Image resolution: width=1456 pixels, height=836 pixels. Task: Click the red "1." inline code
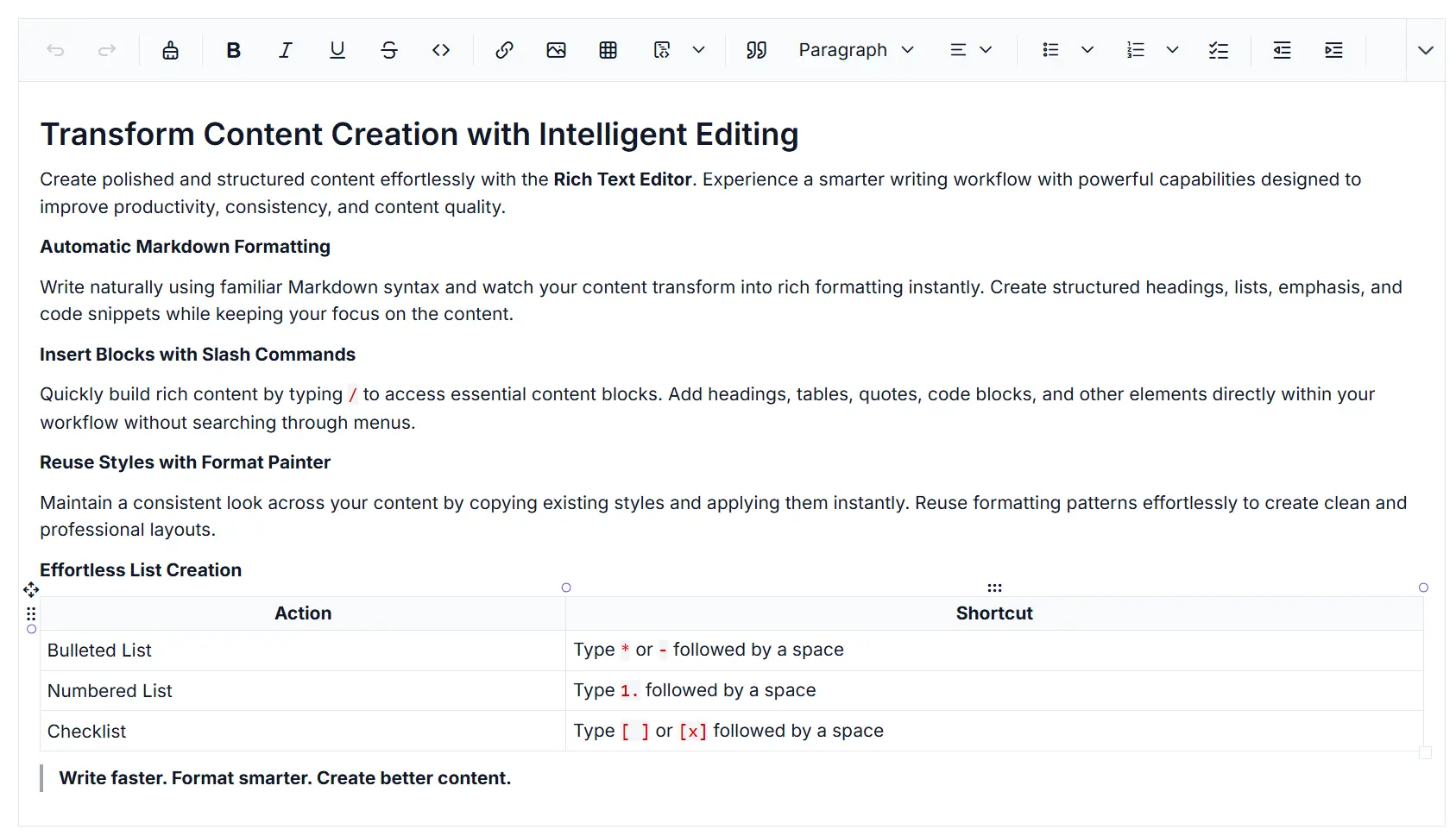click(629, 691)
